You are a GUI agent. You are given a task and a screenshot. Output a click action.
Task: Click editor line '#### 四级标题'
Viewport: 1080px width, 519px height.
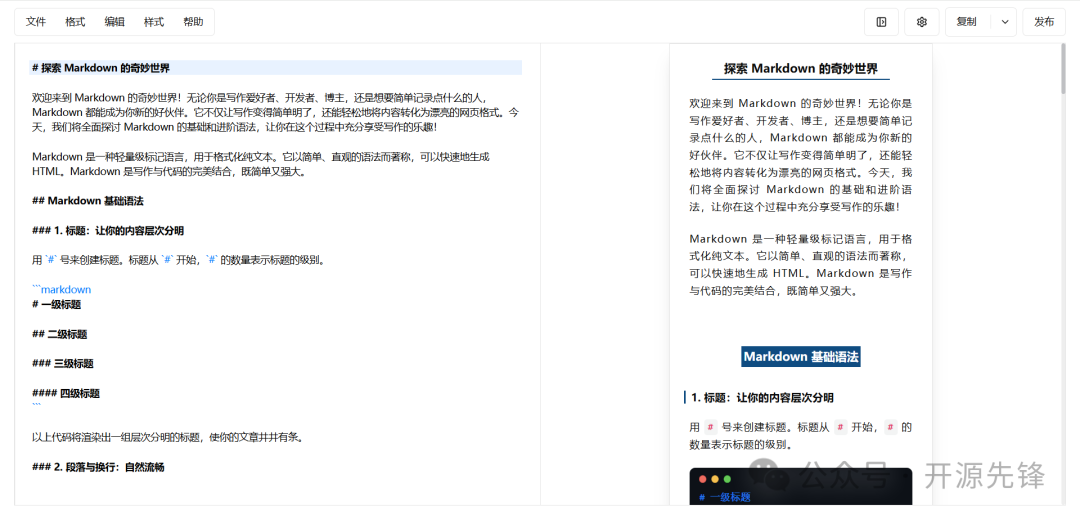click(x=66, y=394)
